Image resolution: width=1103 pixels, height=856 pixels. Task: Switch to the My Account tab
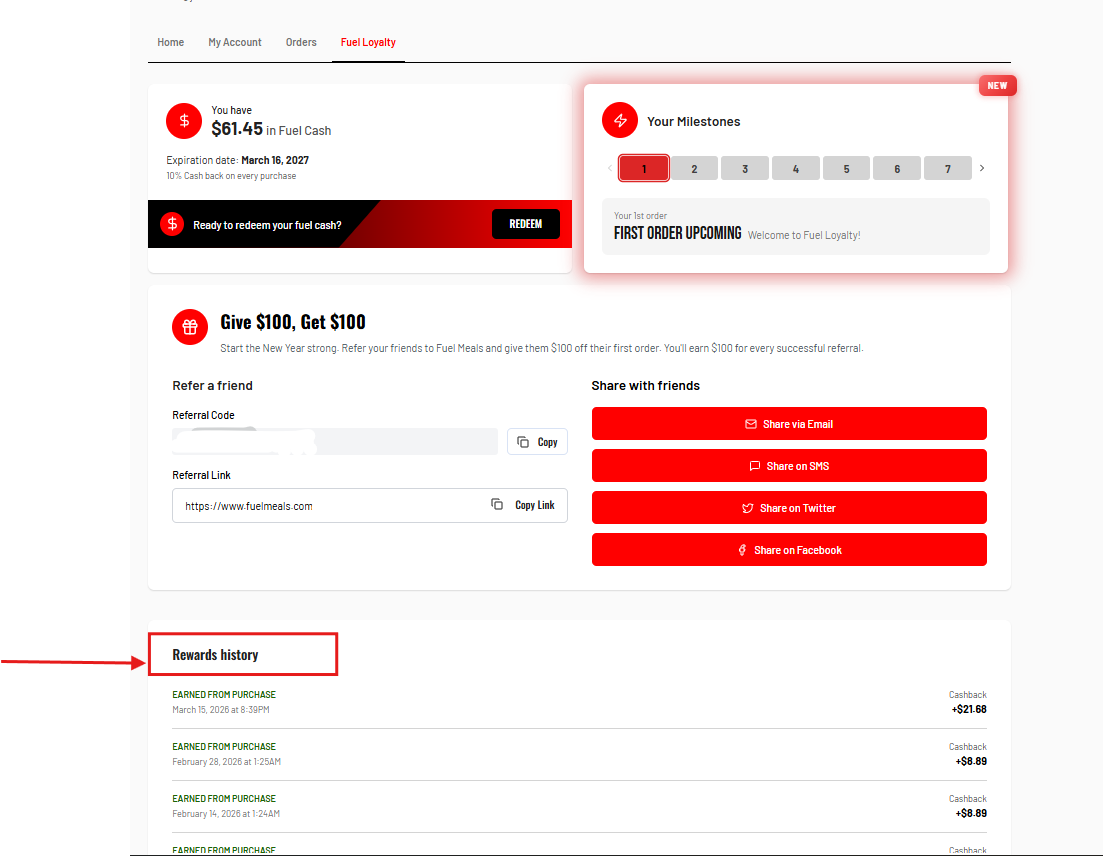tap(235, 42)
